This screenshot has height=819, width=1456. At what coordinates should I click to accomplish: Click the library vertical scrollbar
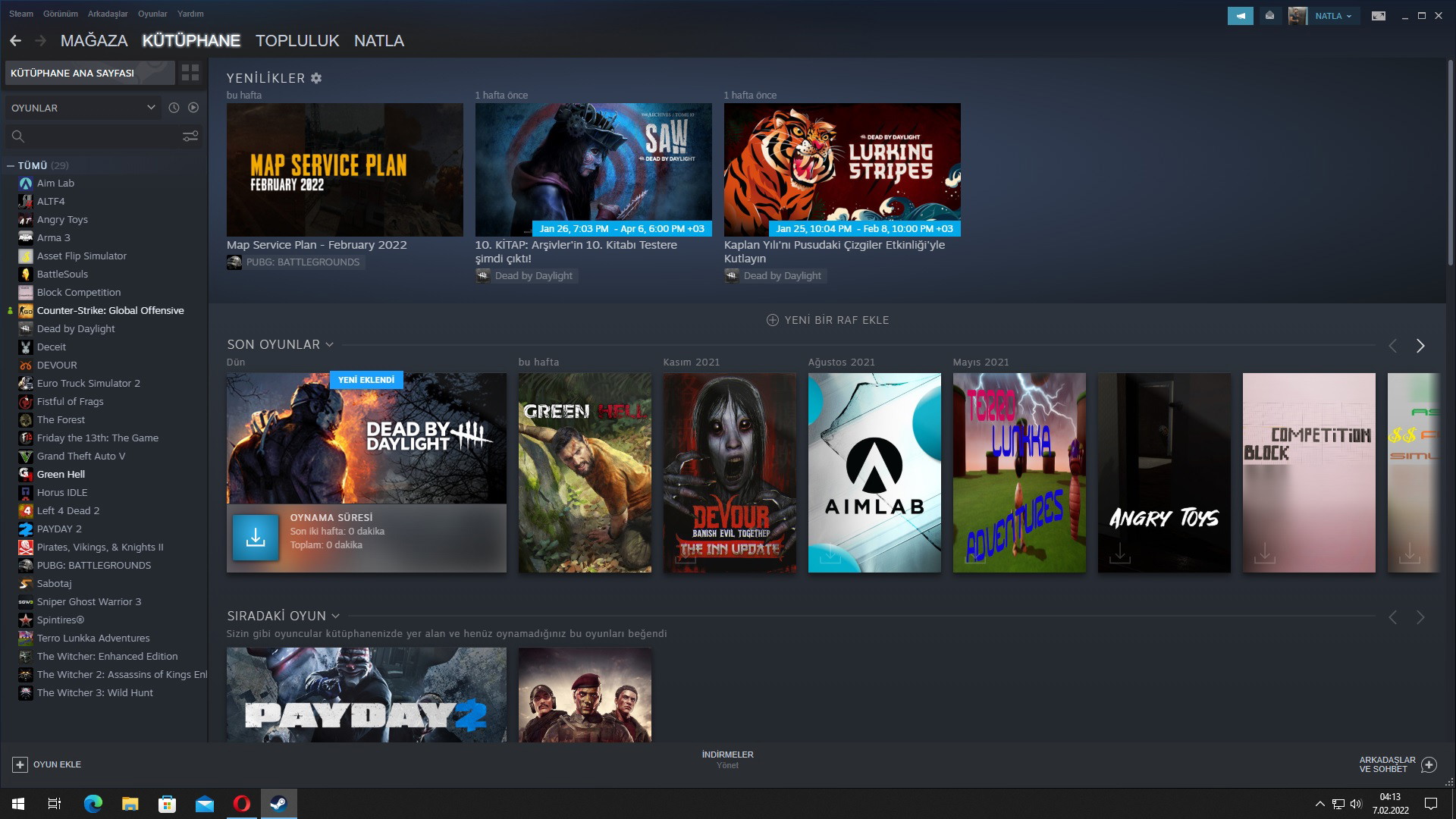[x=1451, y=163]
